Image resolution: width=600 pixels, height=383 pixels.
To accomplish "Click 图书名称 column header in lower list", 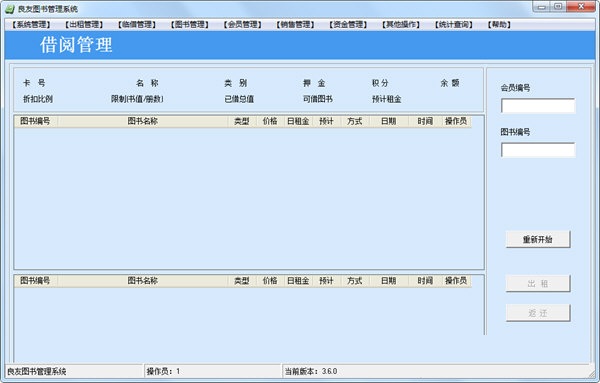I will click(x=142, y=281).
